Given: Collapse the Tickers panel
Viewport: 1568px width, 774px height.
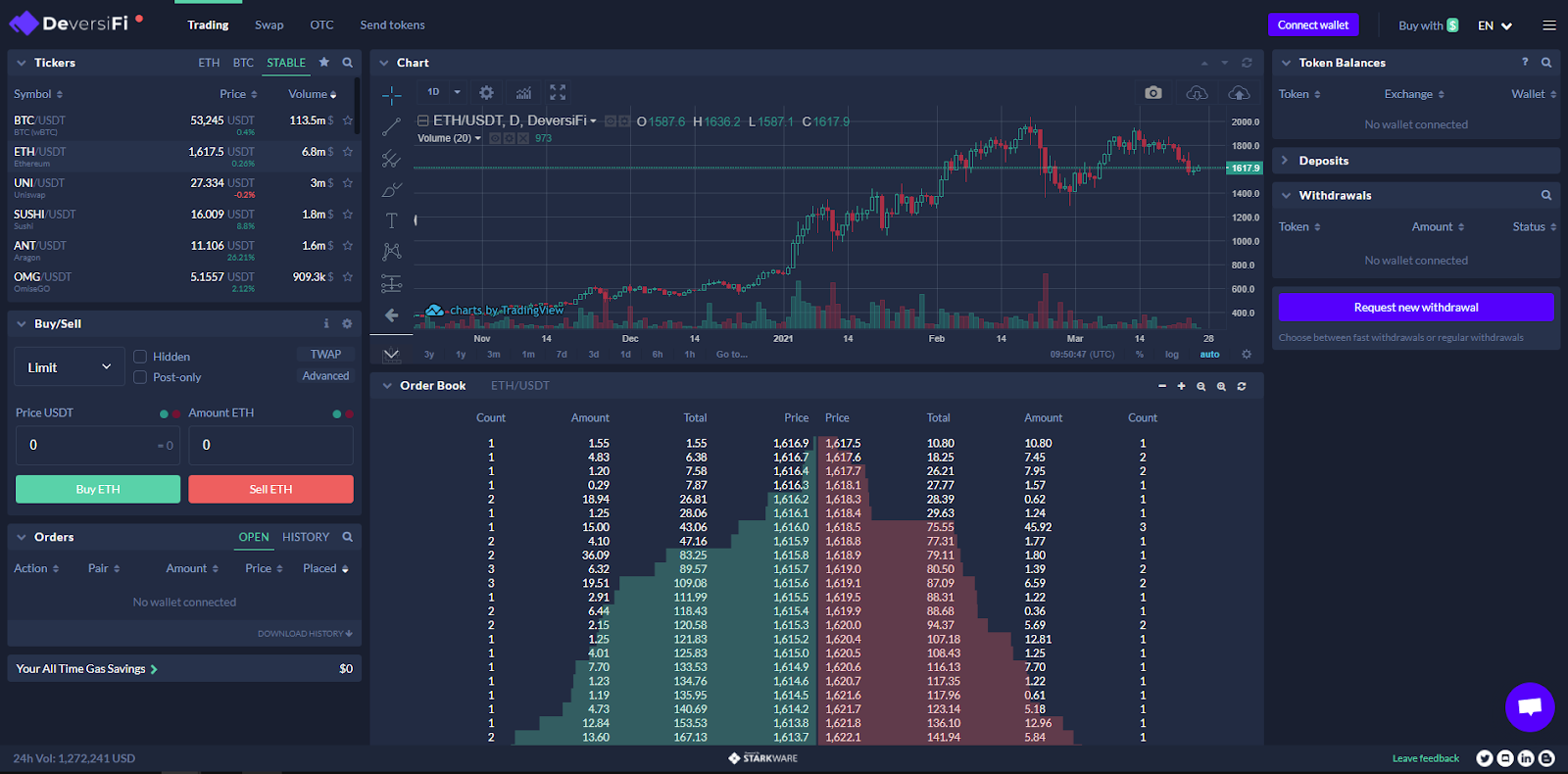Looking at the screenshot, I should 22,63.
